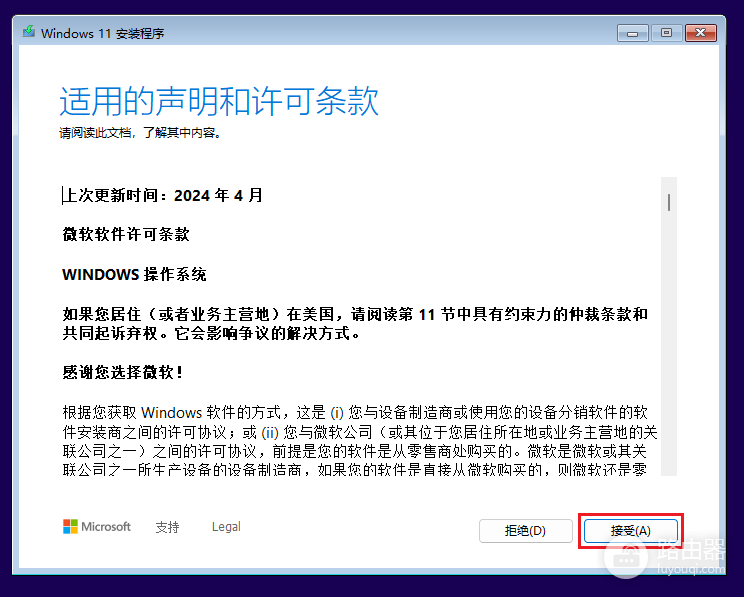Click the Windows 11 setup title bar icon

pos(29,32)
